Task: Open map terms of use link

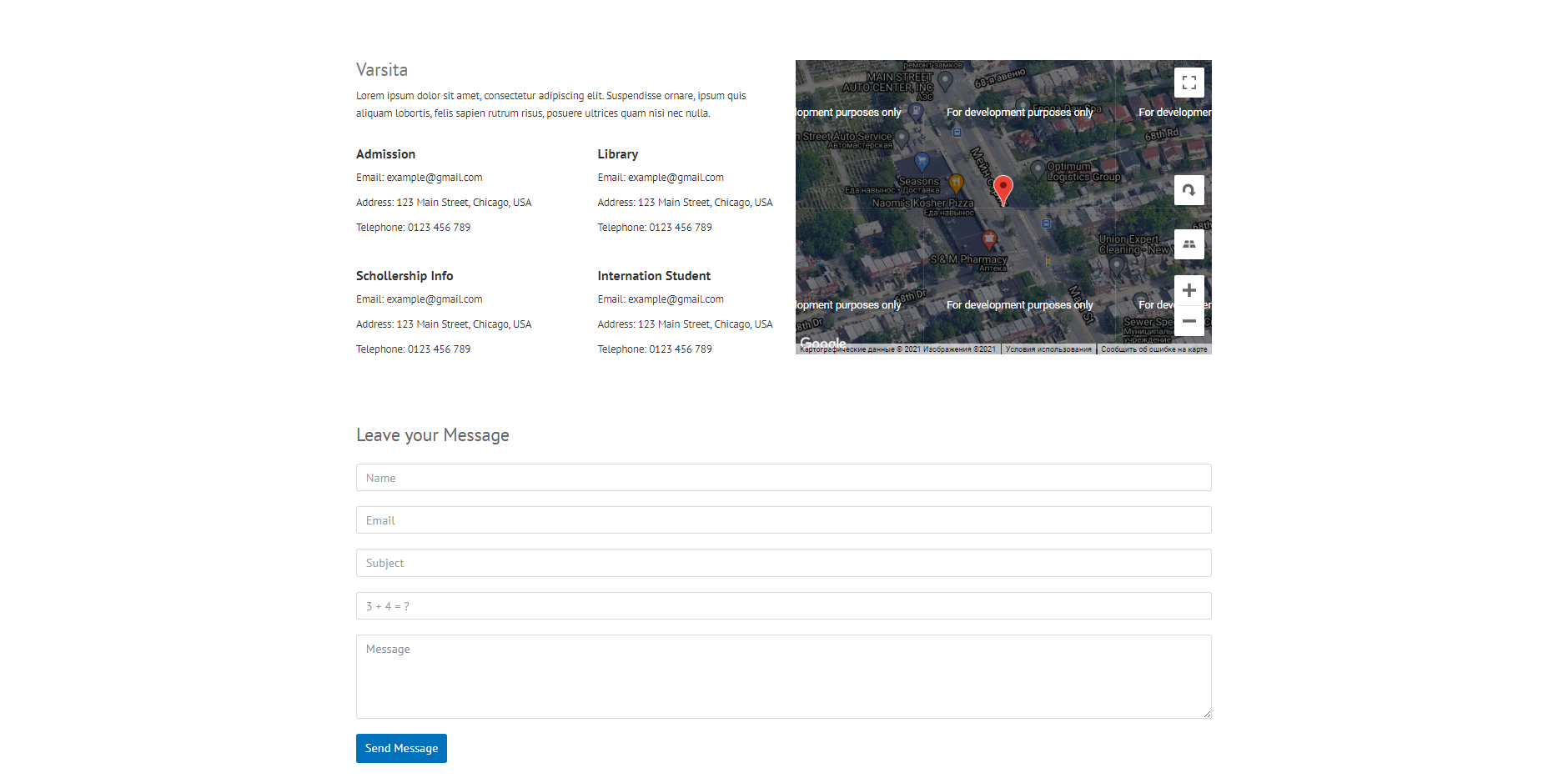Action: tap(1048, 349)
